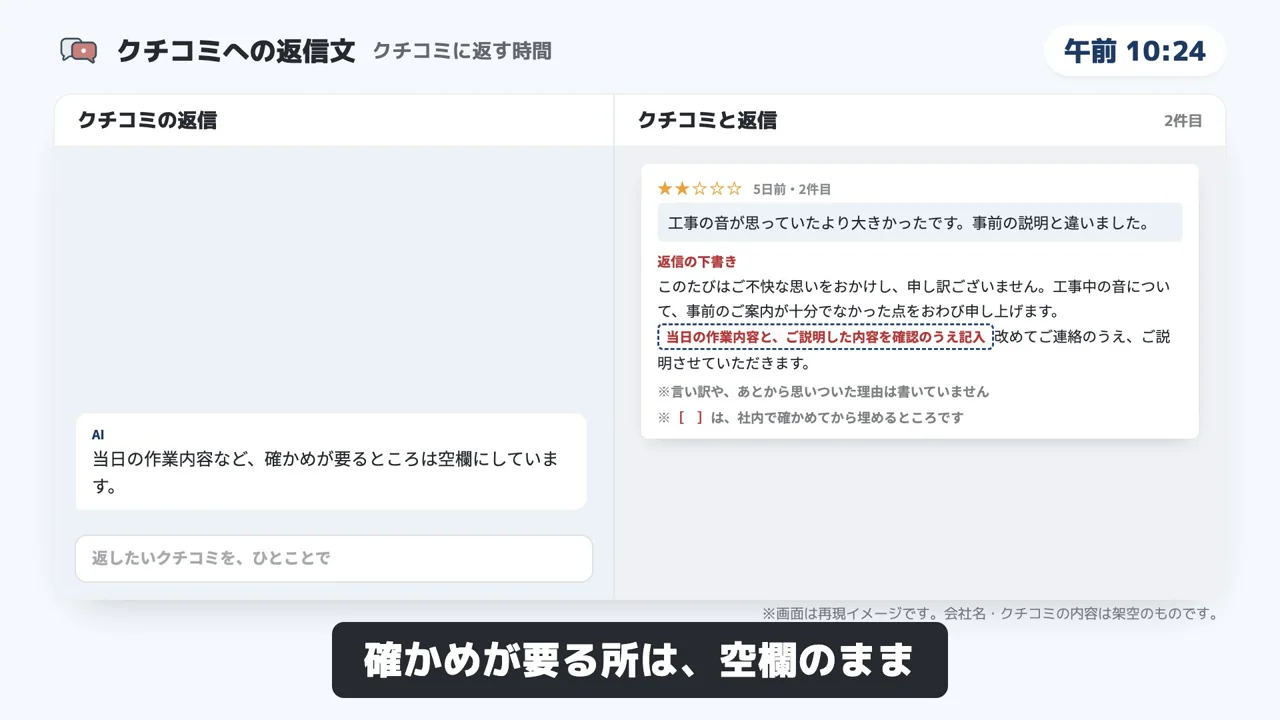Click the 返したいクチコミを、ひとことで input field
The width and height of the screenshot is (1280, 720).
(x=334, y=558)
